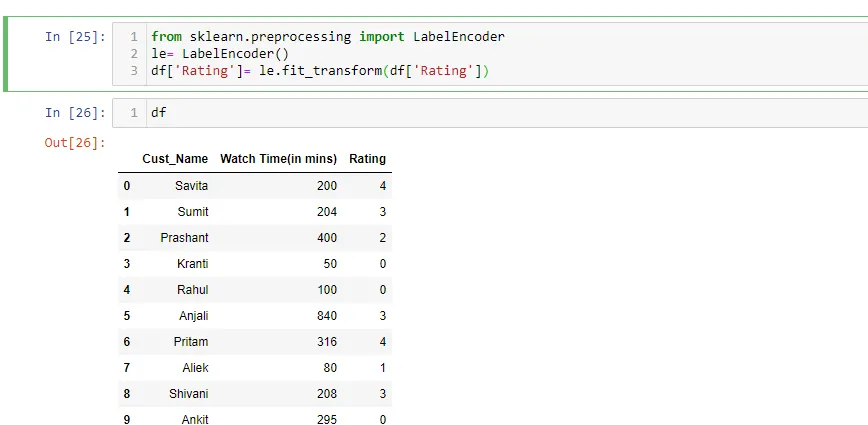
Task: Click the name cell 'Kranti'
Action: pos(193,263)
